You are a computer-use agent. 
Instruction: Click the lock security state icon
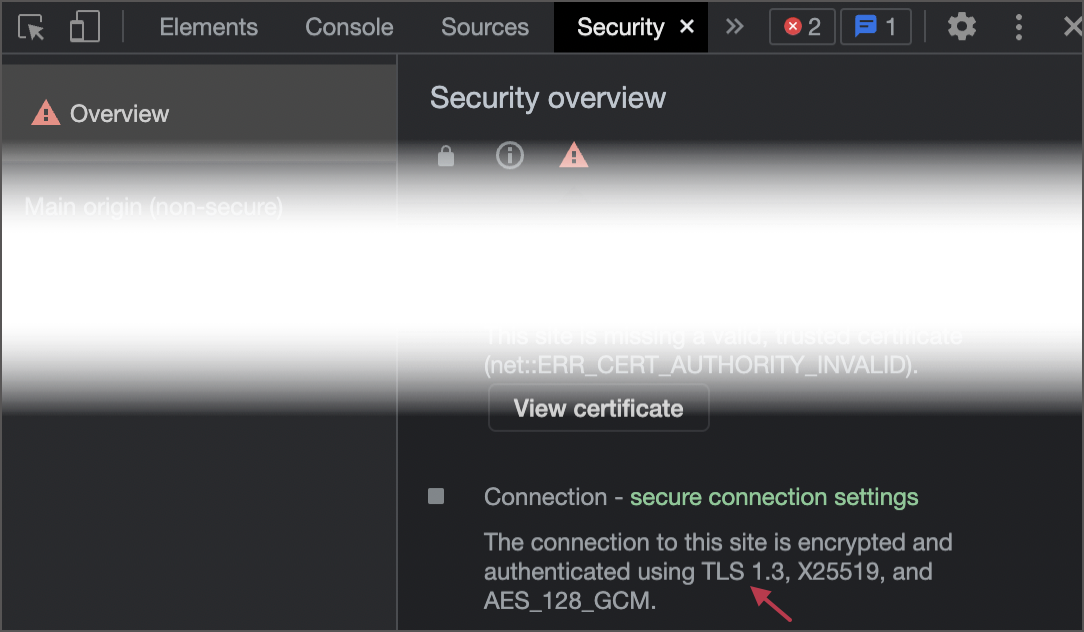point(445,155)
